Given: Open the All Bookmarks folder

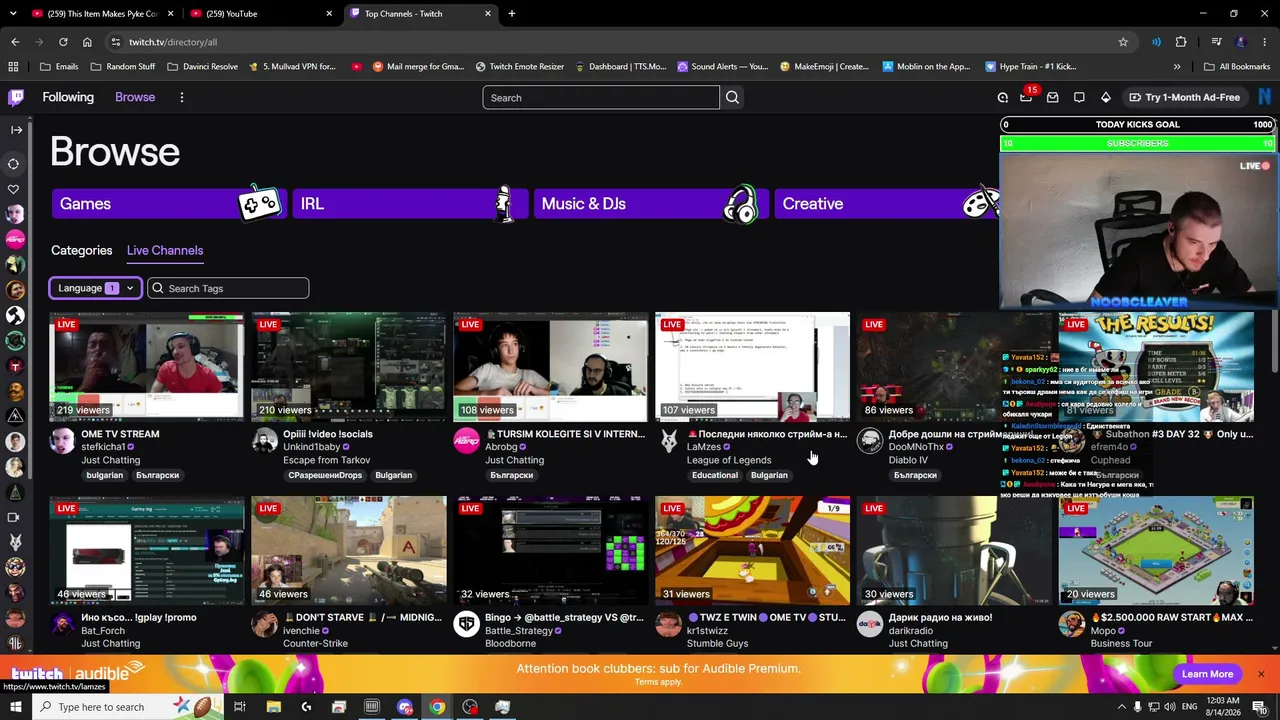Looking at the screenshot, I should pyautogui.click(x=1236, y=67).
